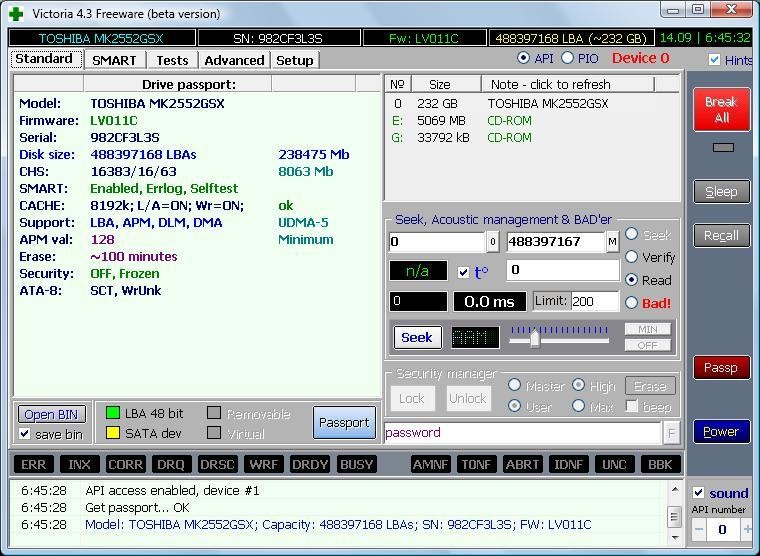
Task: Select the PIO access mode radio
Action: click(x=567, y=58)
